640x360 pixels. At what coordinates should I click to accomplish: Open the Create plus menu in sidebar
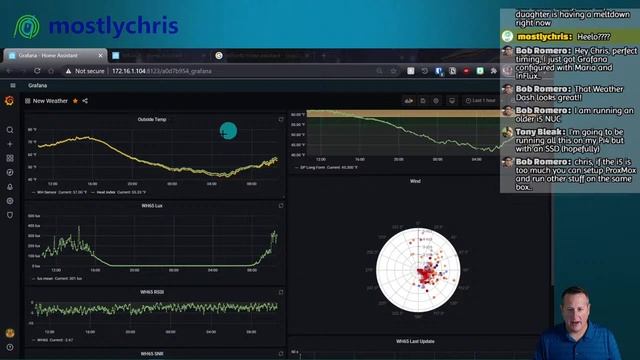(x=10, y=144)
